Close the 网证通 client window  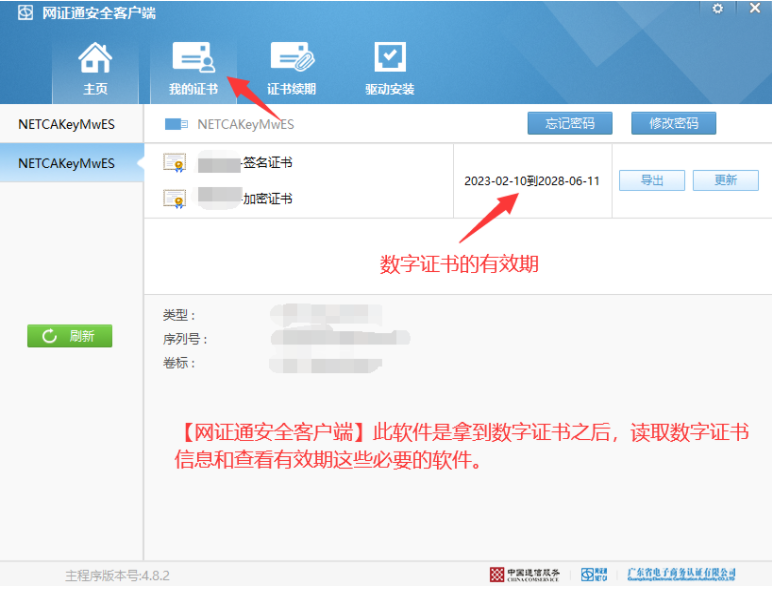755,9
